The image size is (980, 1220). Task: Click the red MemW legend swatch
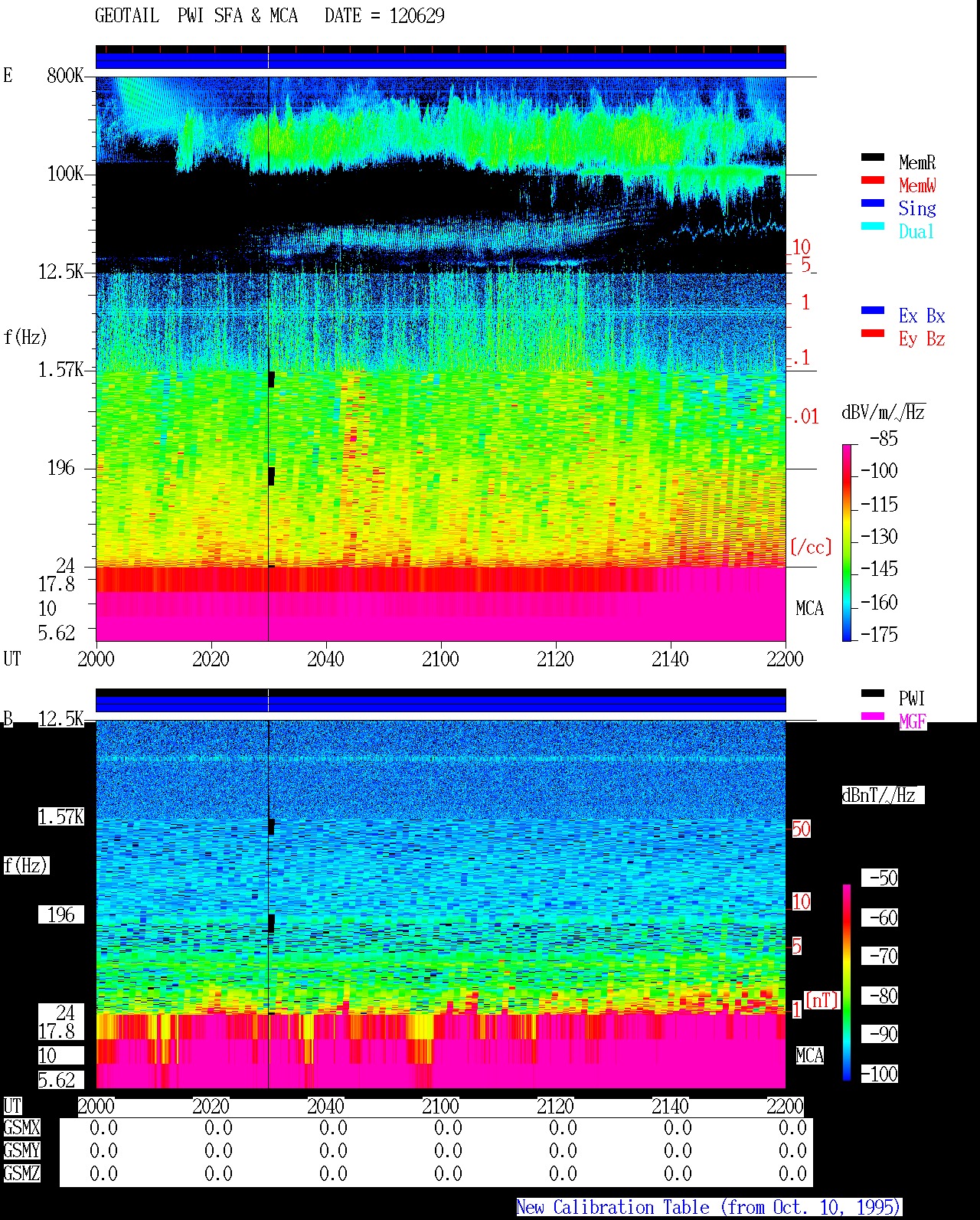(873, 180)
